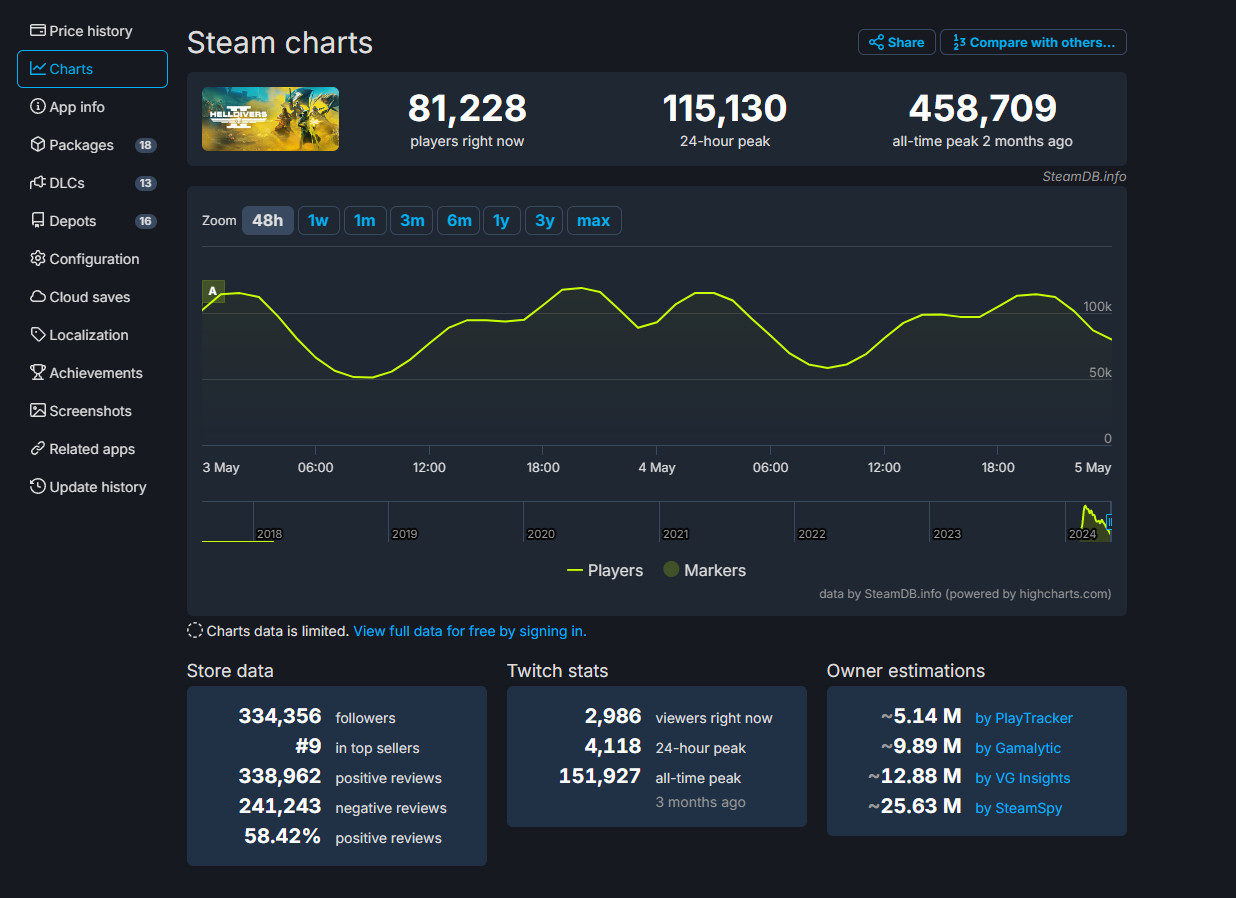Viewport: 1236px width, 898px height.
Task: Click the Helldivers 2 game thumbnail
Action: 270,119
